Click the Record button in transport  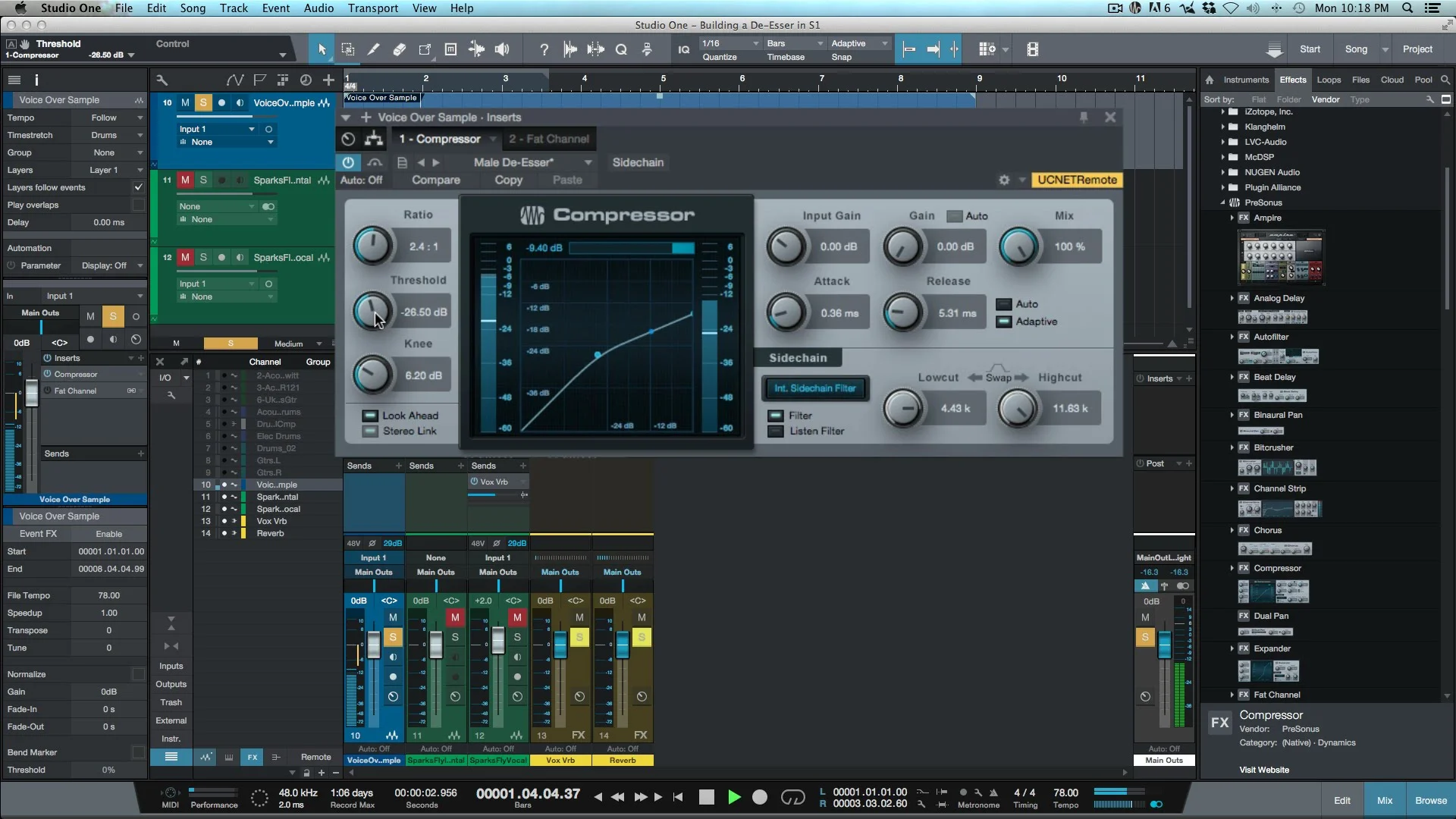pos(759,797)
